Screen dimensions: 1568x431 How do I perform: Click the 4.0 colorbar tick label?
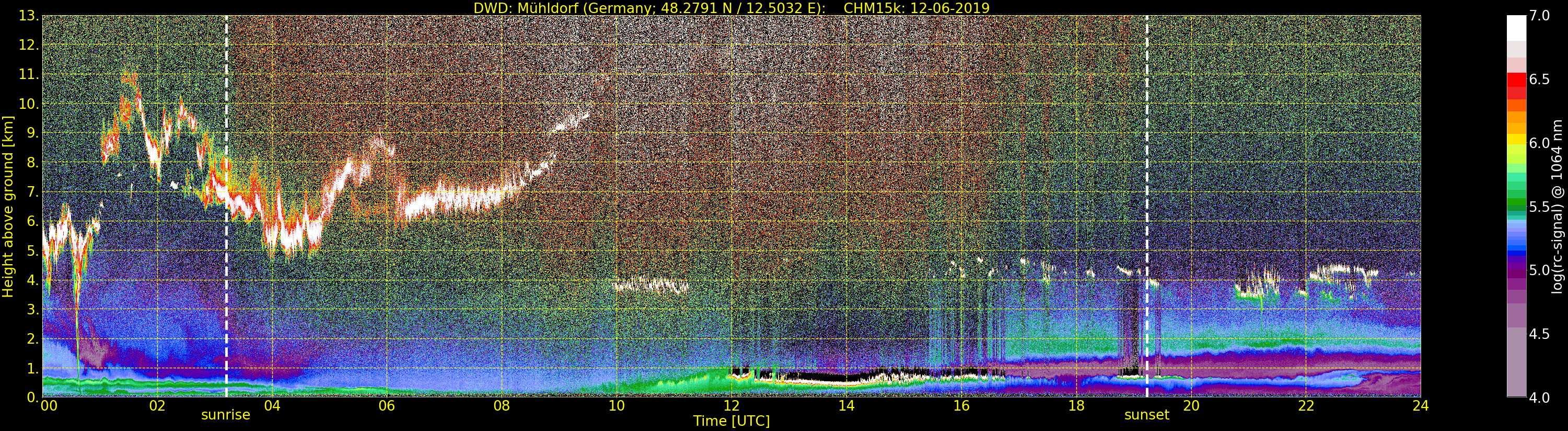tap(1539, 398)
